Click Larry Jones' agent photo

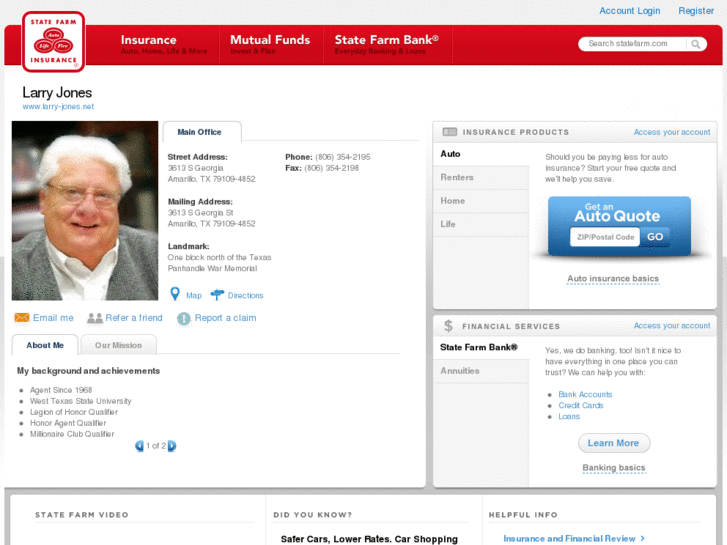tap(85, 211)
